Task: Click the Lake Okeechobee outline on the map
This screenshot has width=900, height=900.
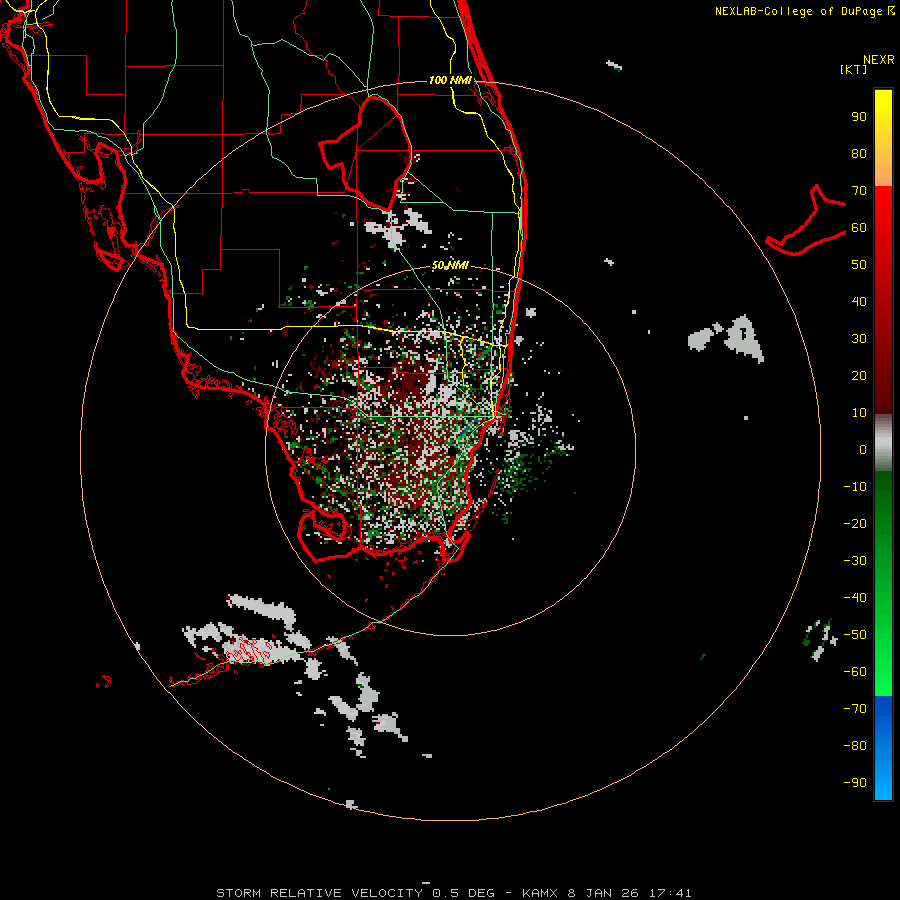Action: pyautogui.click(x=366, y=153)
